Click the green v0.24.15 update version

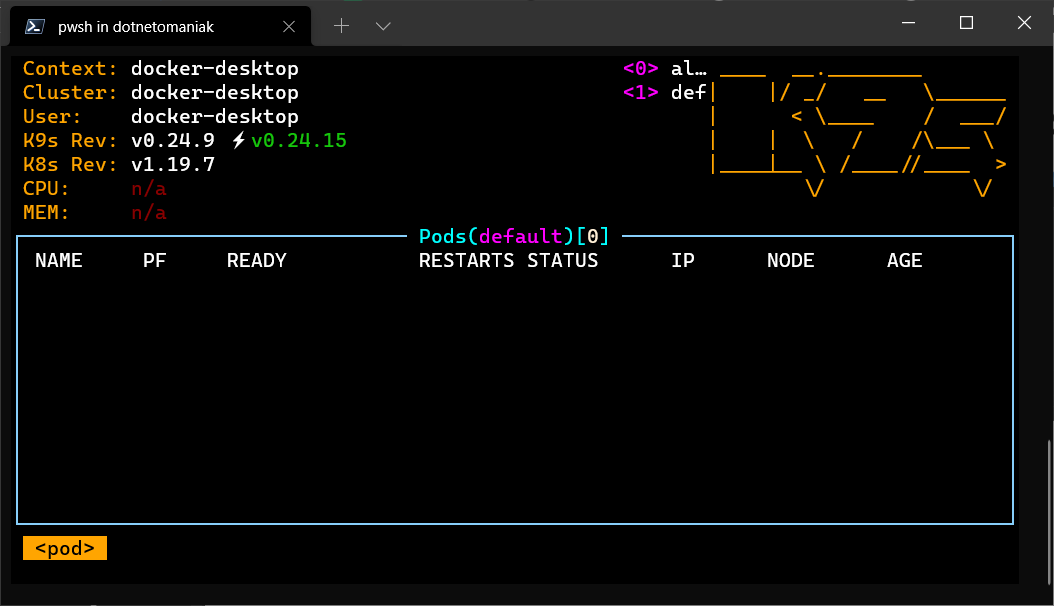tap(299, 140)
